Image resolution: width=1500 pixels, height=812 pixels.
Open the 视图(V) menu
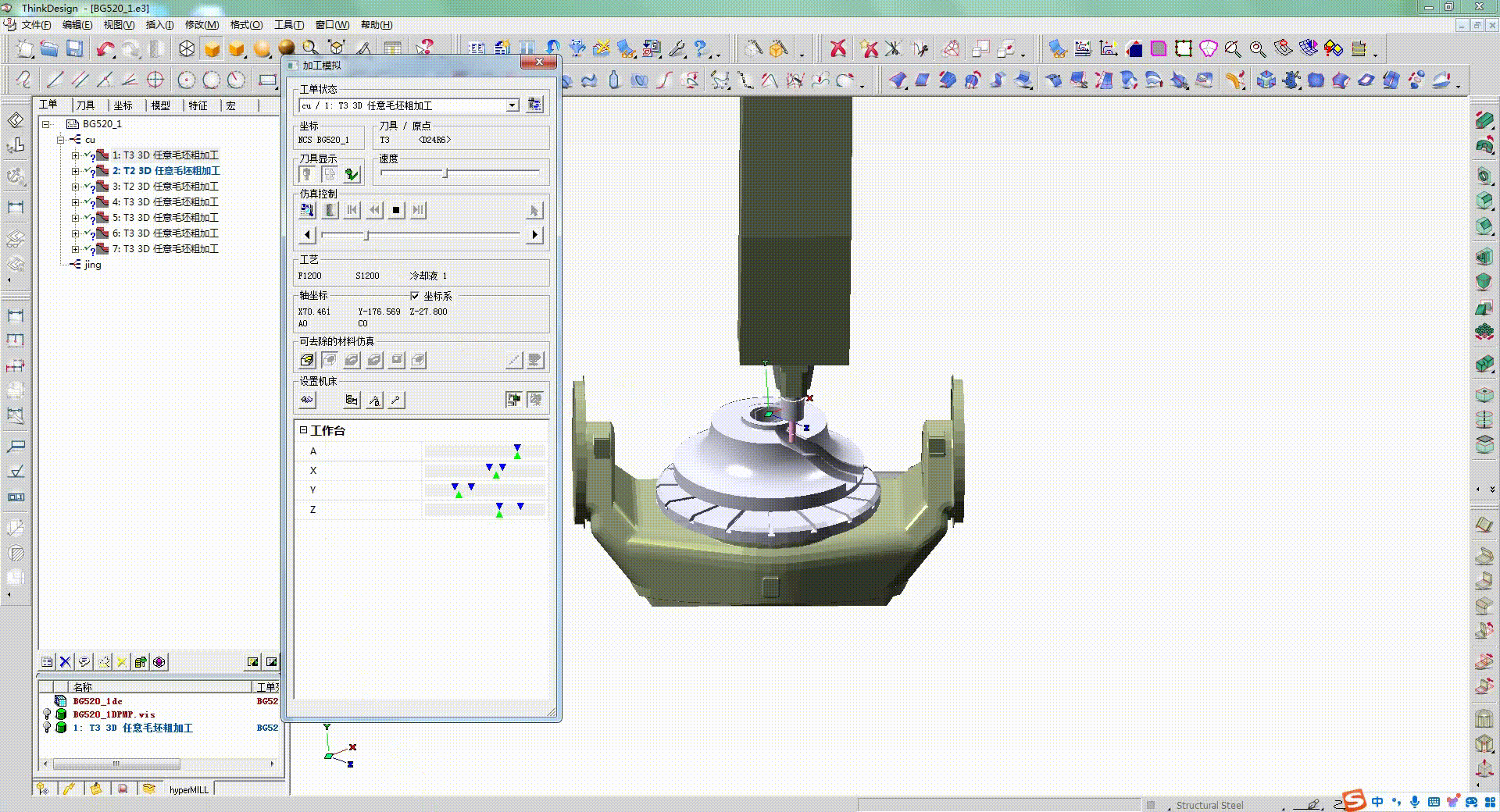120,25
